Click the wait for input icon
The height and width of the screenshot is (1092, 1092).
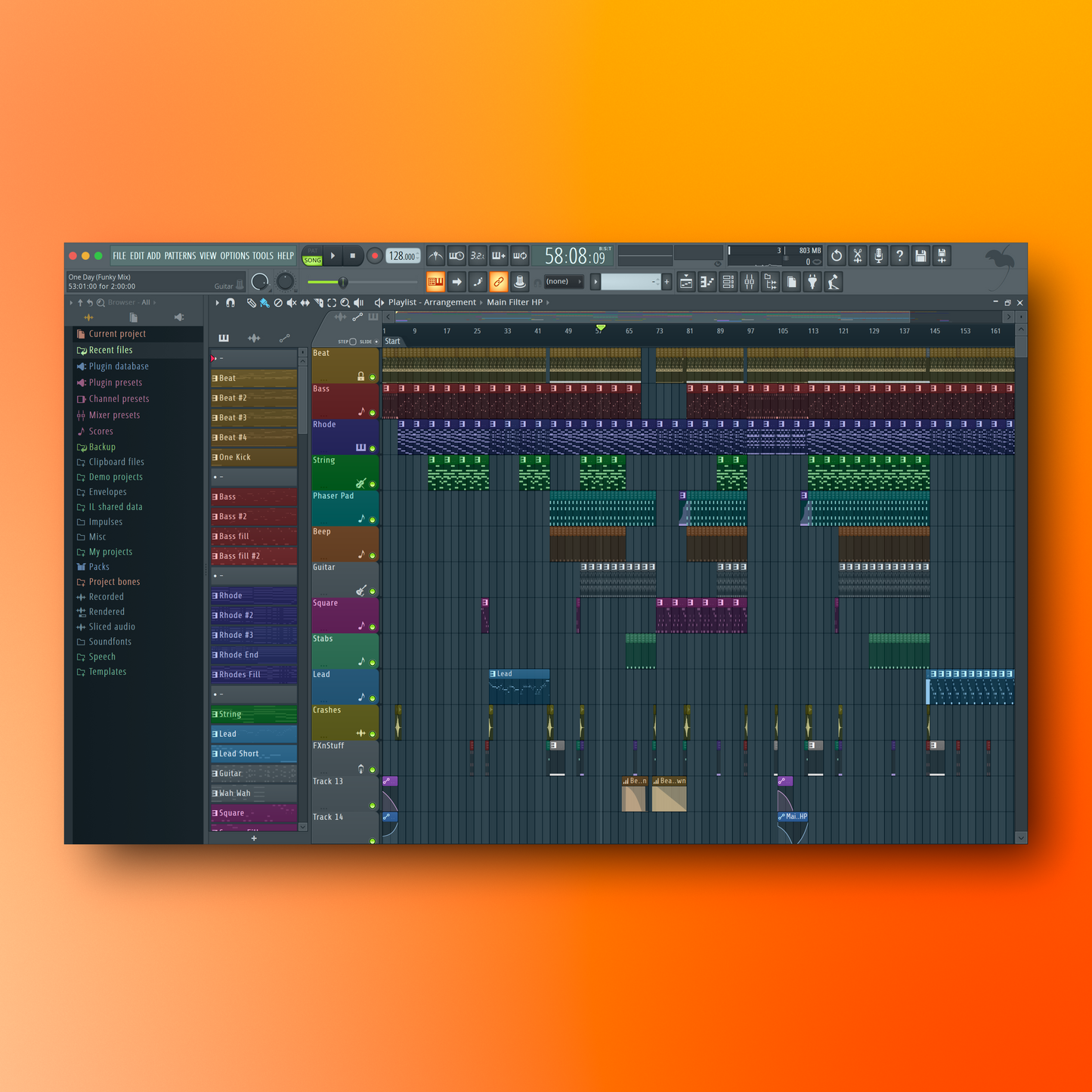456,256
